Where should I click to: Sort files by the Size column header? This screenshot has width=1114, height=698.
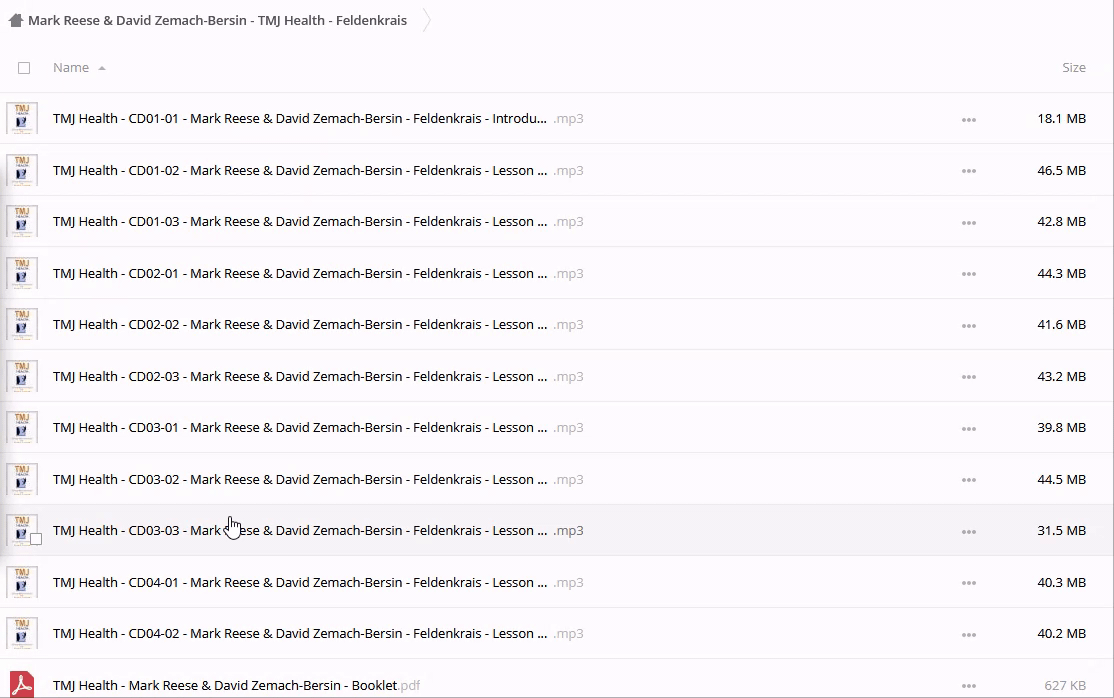click(x=1073, y=68)
